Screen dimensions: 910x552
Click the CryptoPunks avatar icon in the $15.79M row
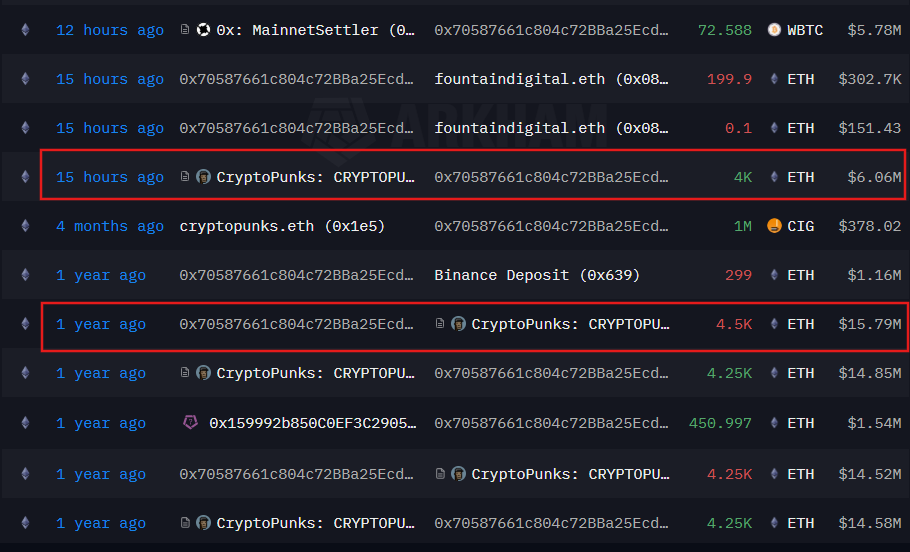tap(458, 324)
